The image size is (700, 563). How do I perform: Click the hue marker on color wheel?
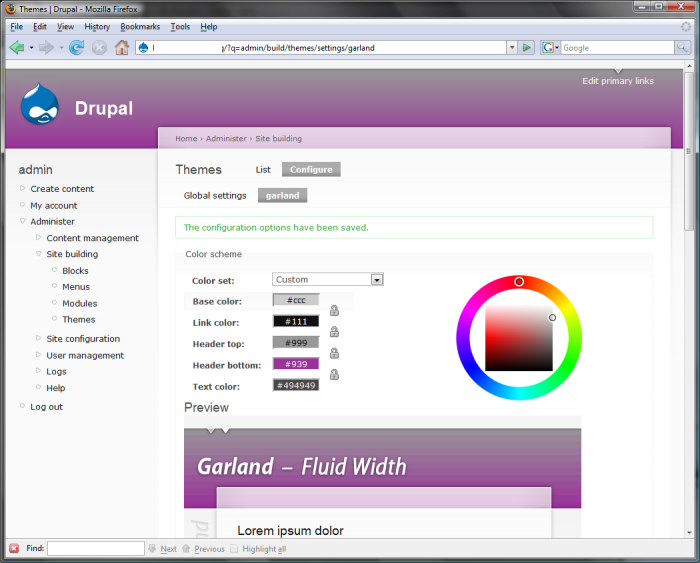pos(519,282)
